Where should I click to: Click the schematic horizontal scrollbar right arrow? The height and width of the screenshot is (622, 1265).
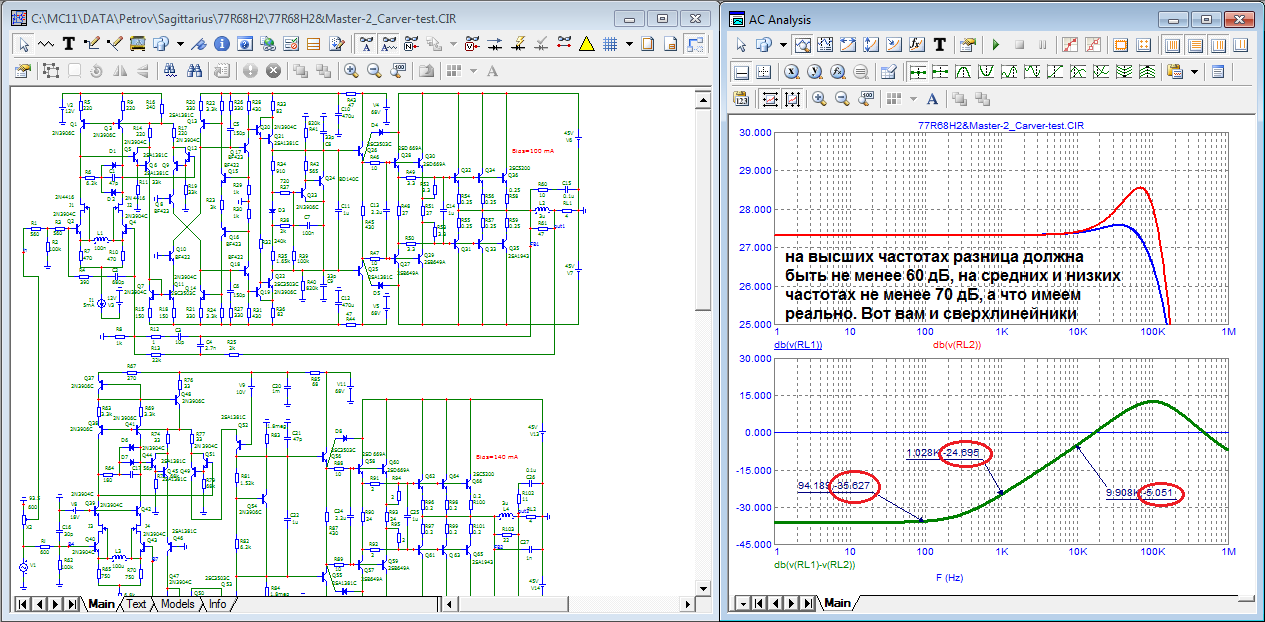point(689,604)
